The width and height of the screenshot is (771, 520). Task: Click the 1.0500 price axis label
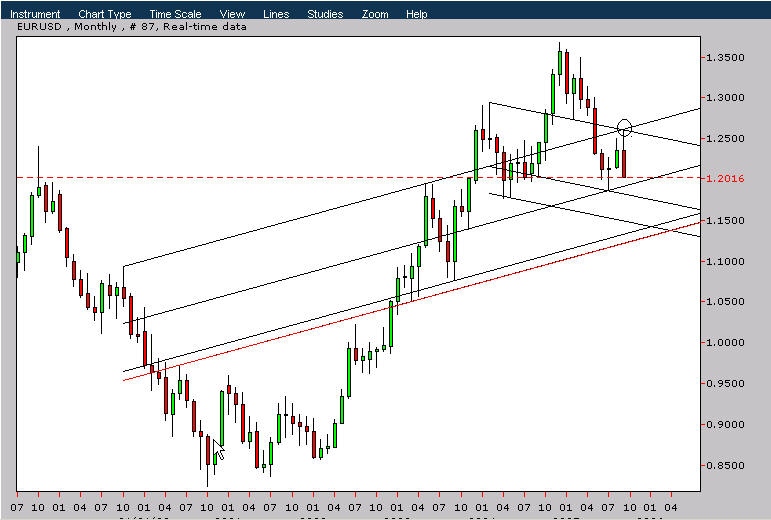[725, 301]
